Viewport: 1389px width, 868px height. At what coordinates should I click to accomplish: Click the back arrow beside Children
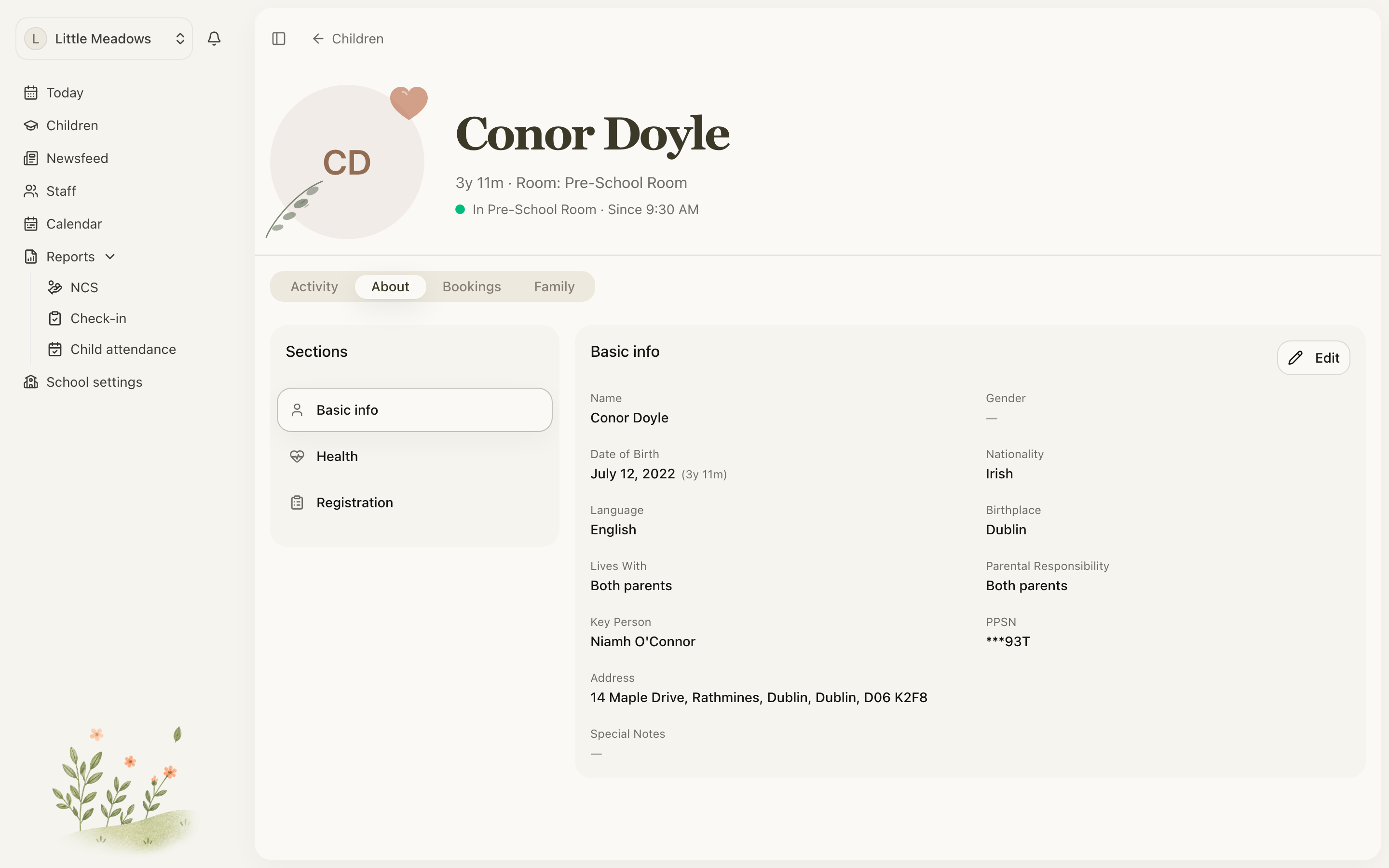tap(318, 39)
